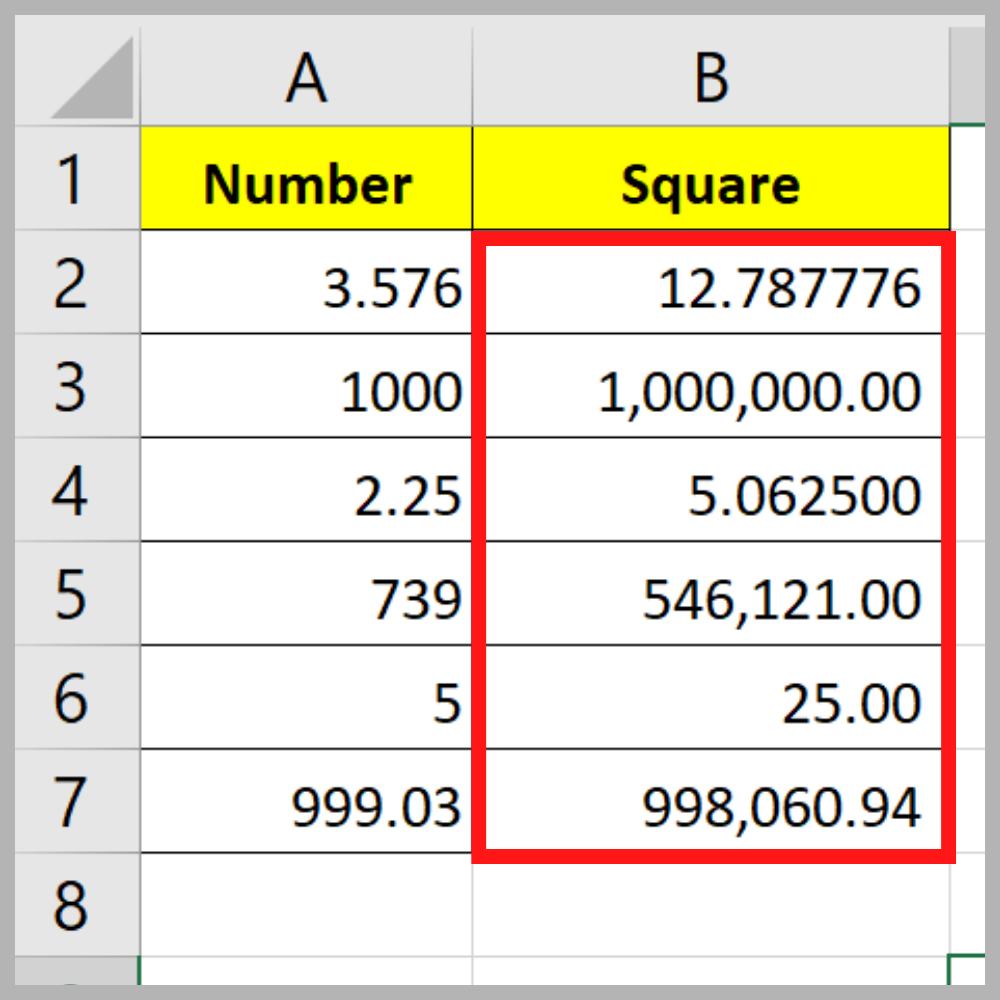Select cell containing 2.25
This screenshot has width=1000, height=1000.
click(x=306, y=489)
